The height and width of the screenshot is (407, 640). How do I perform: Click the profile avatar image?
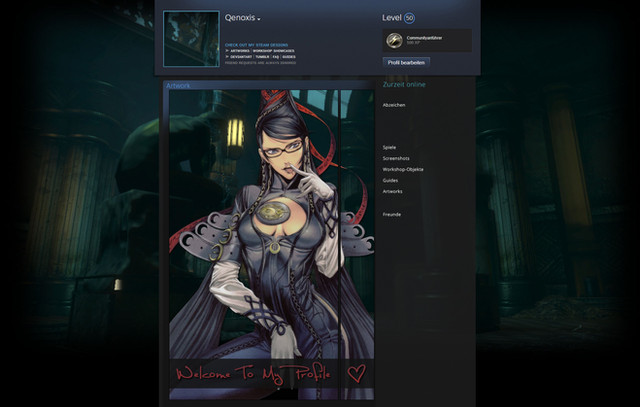tap(191, 39)
